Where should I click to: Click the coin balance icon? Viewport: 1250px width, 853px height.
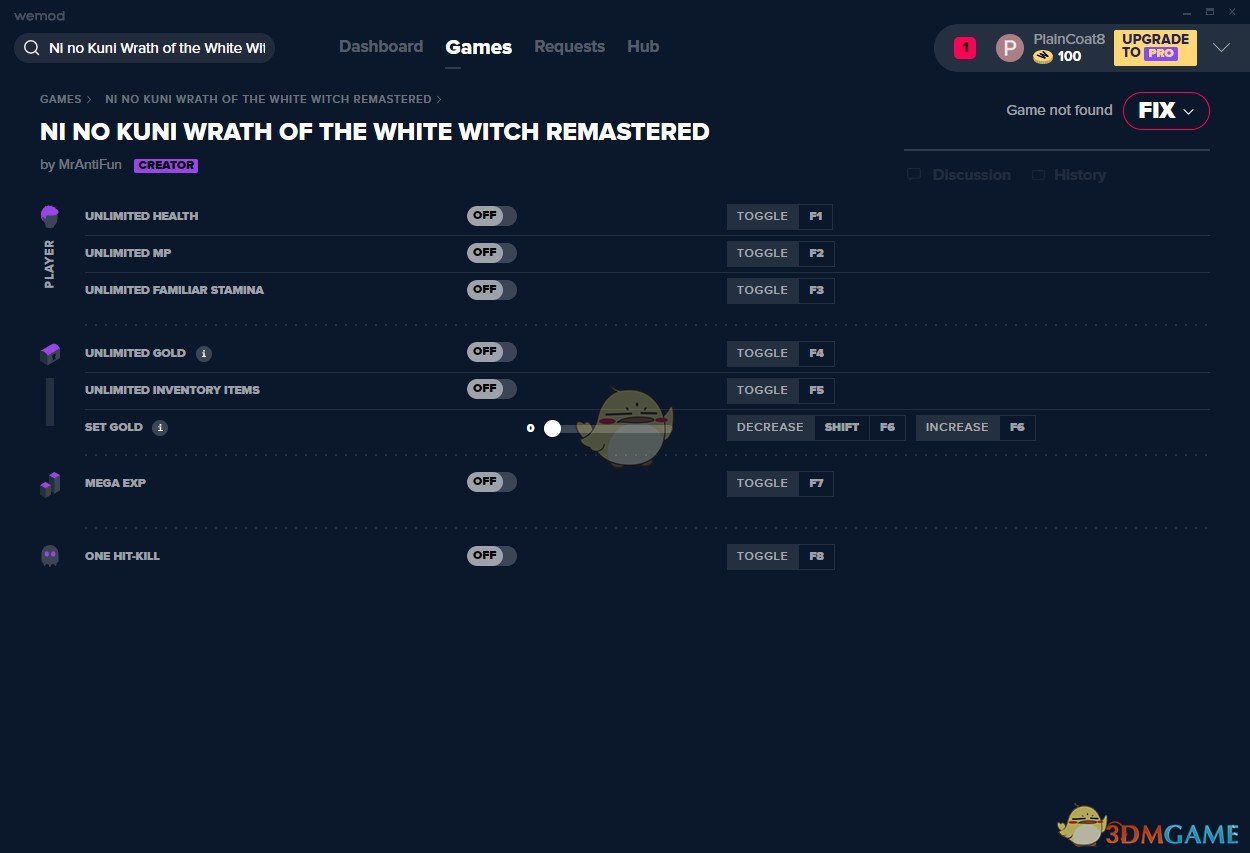click(1043, 57)
